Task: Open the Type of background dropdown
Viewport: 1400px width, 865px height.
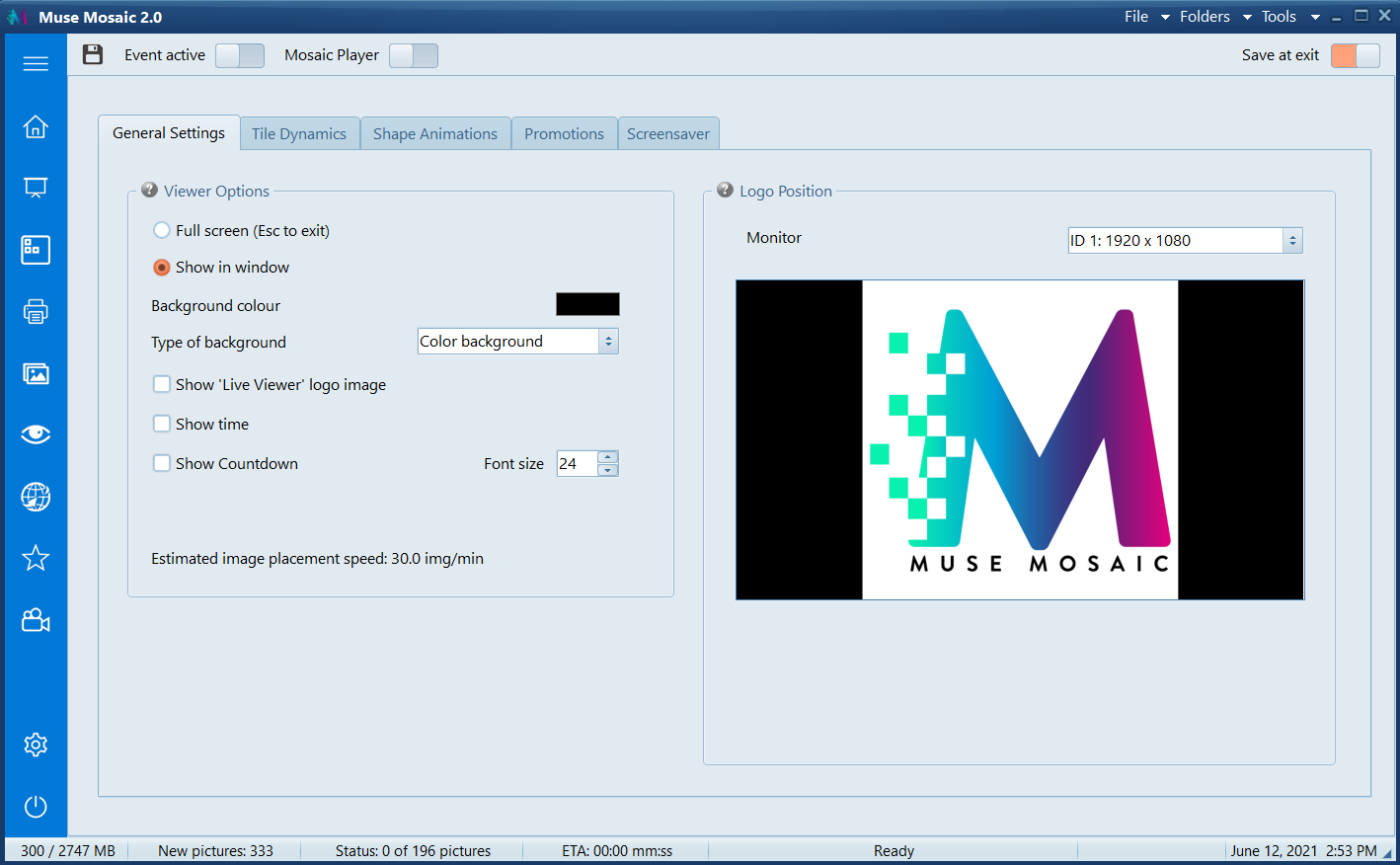Action: [x=517, y=341]
